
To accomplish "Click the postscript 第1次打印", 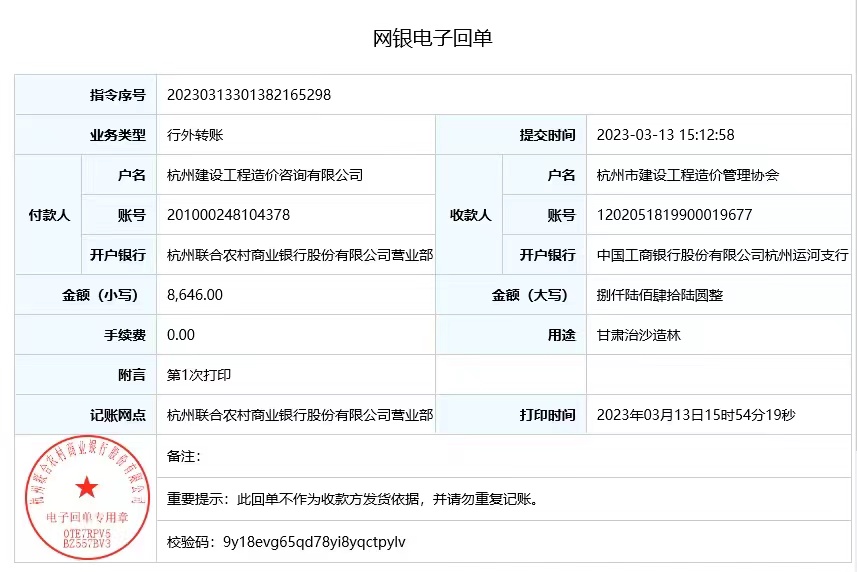I will pos(199,375).
